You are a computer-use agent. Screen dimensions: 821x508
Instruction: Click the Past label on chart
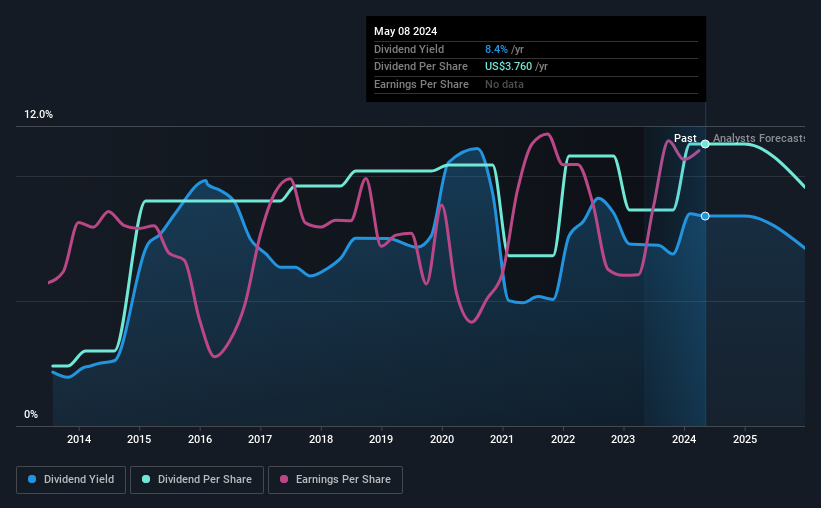[x=685, y=138]
